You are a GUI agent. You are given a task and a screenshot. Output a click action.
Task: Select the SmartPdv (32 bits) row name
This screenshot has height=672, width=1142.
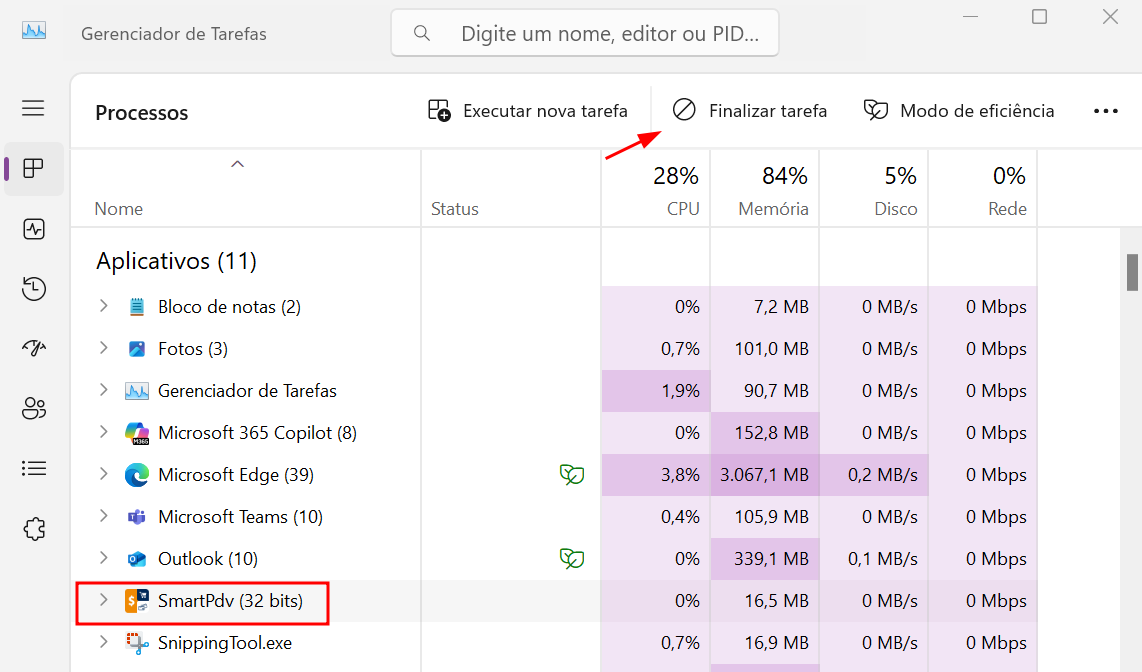(230, 601)
